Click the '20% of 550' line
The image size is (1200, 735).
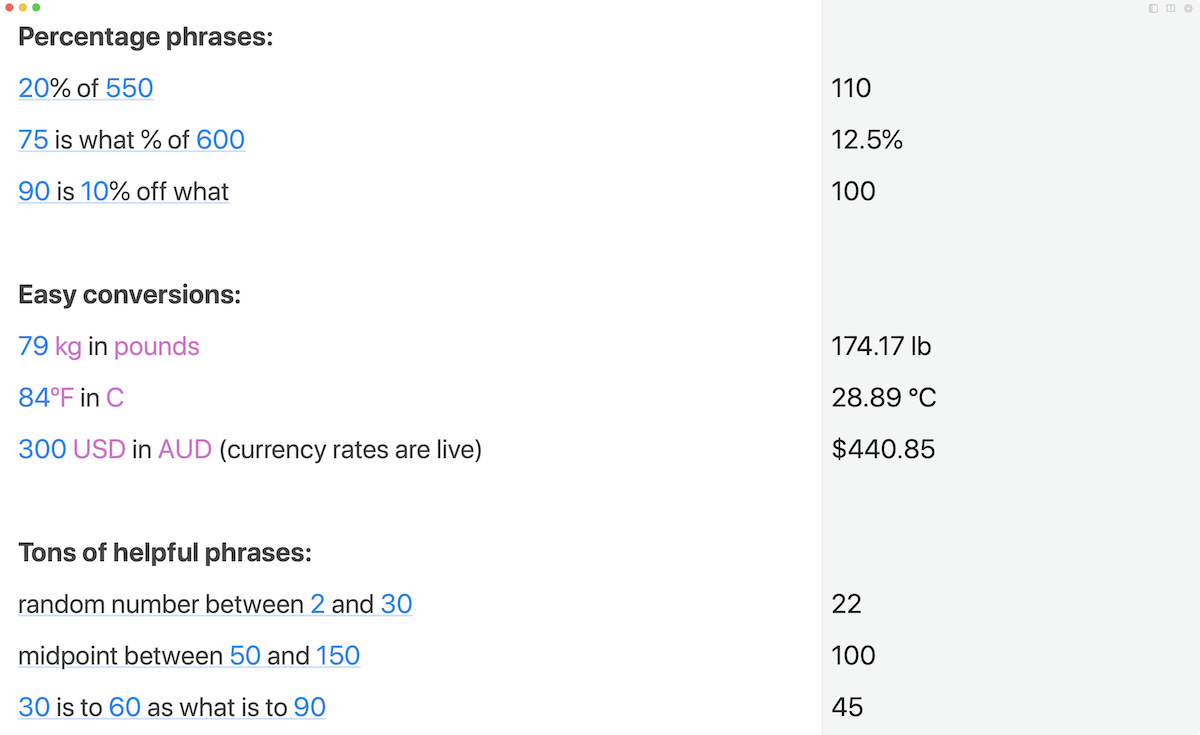(86, 88)
